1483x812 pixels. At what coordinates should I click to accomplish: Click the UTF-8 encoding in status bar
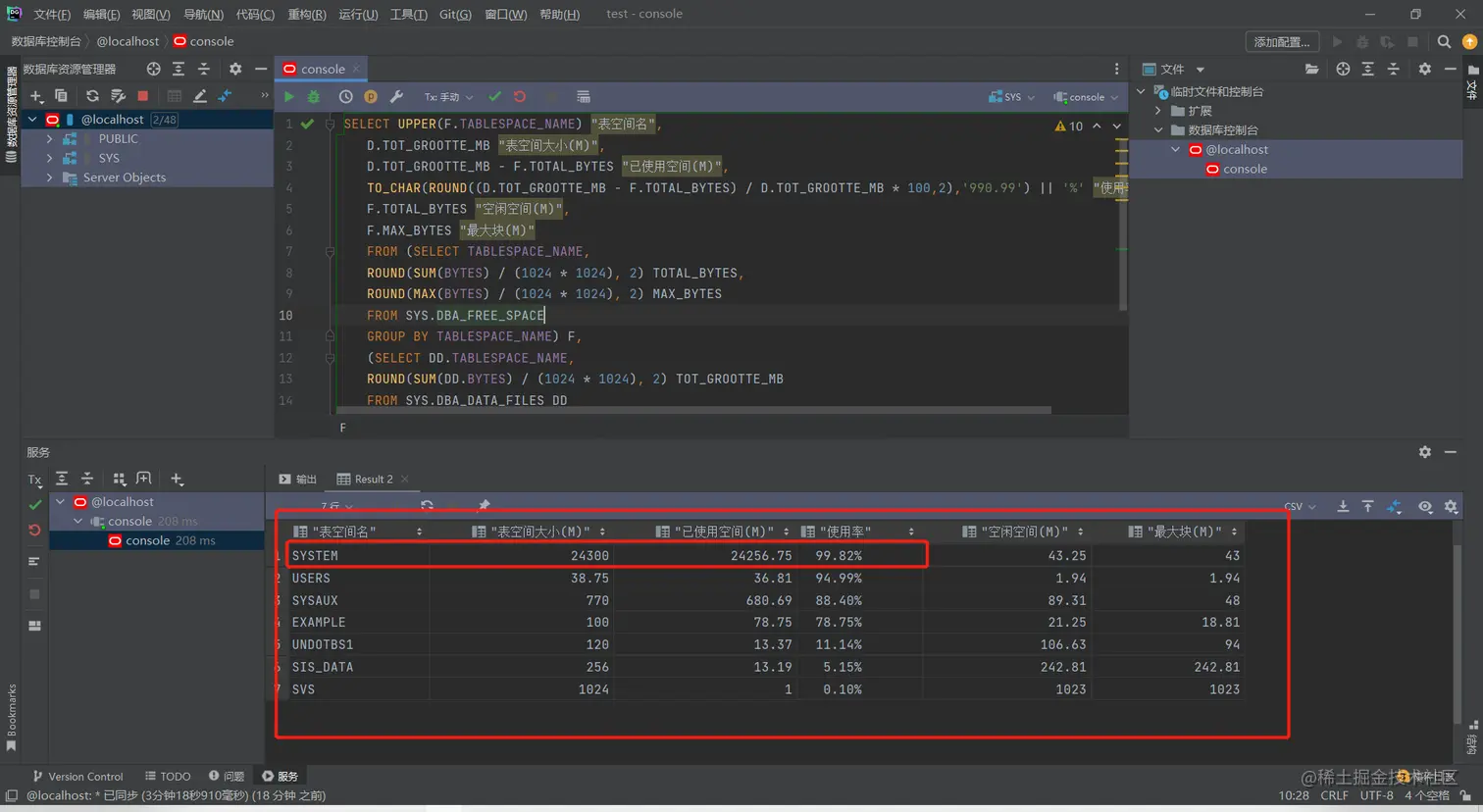point(1376,795)
